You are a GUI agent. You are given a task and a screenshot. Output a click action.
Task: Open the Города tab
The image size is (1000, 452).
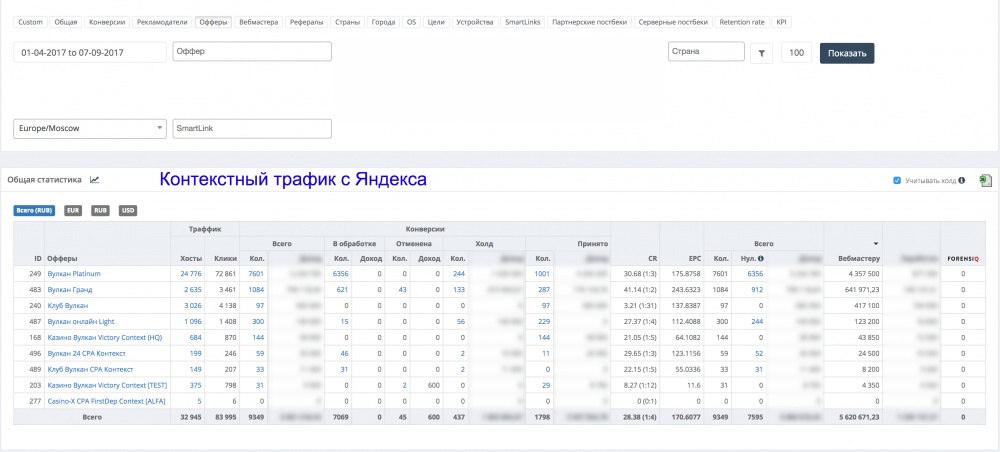pos(383,22)
